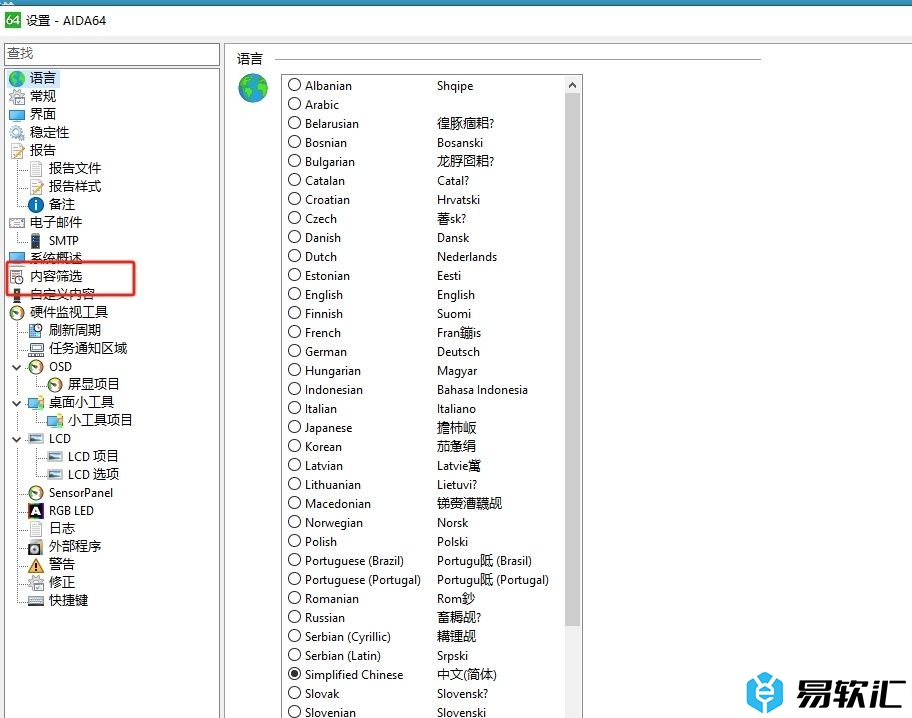Click the 屏显项目 gauge icon
This screenshot has width=912, height=718.
pyautogui.click(x=55, y=385)
